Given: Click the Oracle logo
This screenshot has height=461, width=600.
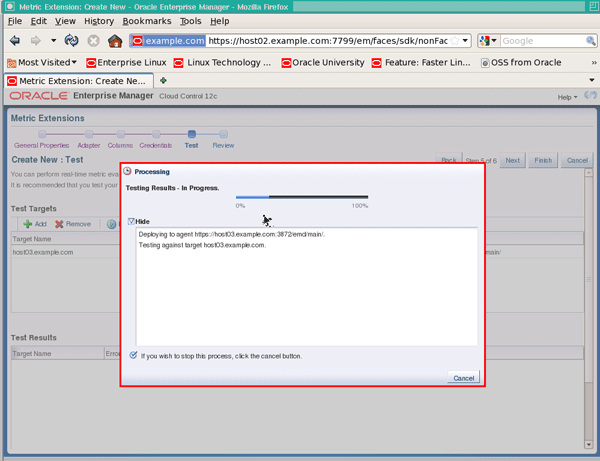Looking at the screenshot, I should (x=39, y=96).
